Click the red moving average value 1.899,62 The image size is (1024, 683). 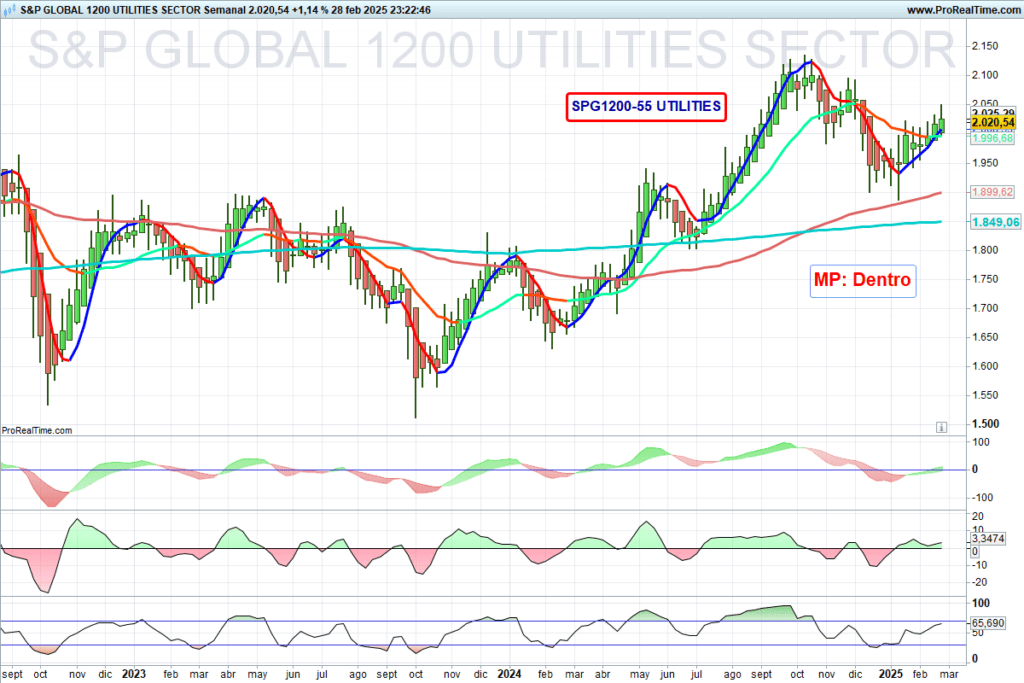993,192
